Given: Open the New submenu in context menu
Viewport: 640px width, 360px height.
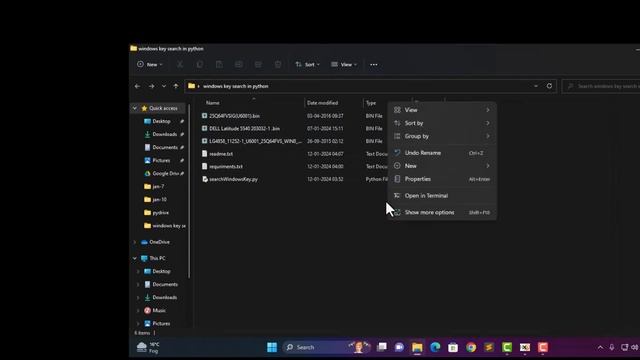Looking at the screenshot, I should (x=442, y=166).
